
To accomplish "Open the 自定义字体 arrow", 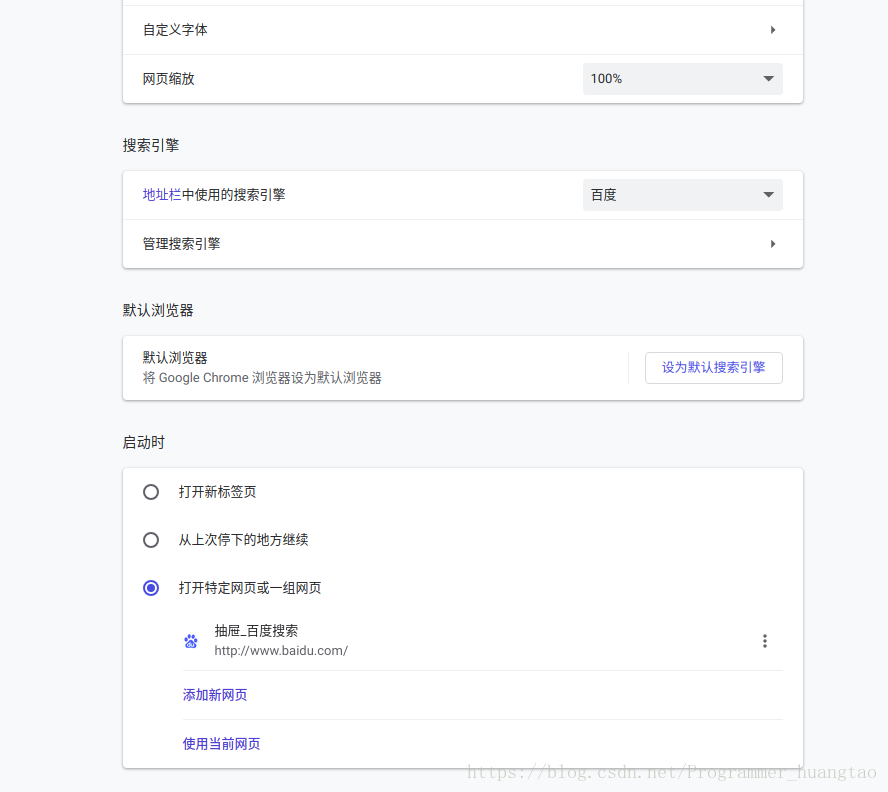I will pos(772,30).
